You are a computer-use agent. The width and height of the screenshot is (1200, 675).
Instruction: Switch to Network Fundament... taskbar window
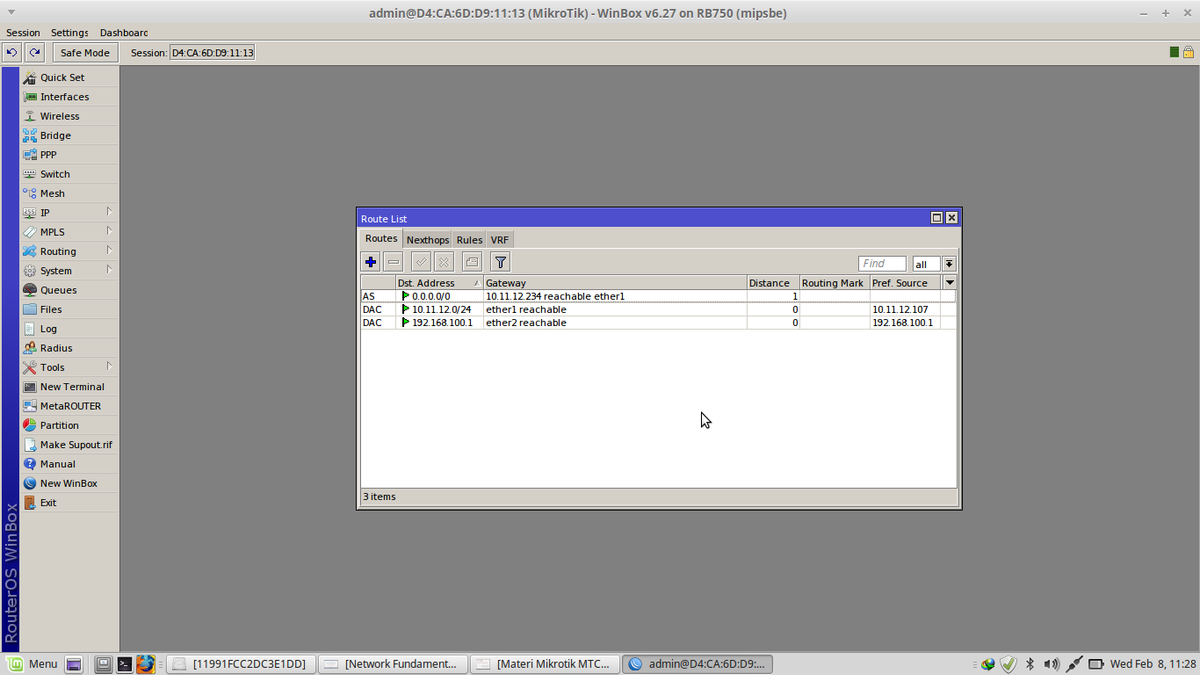click(392, 663)
